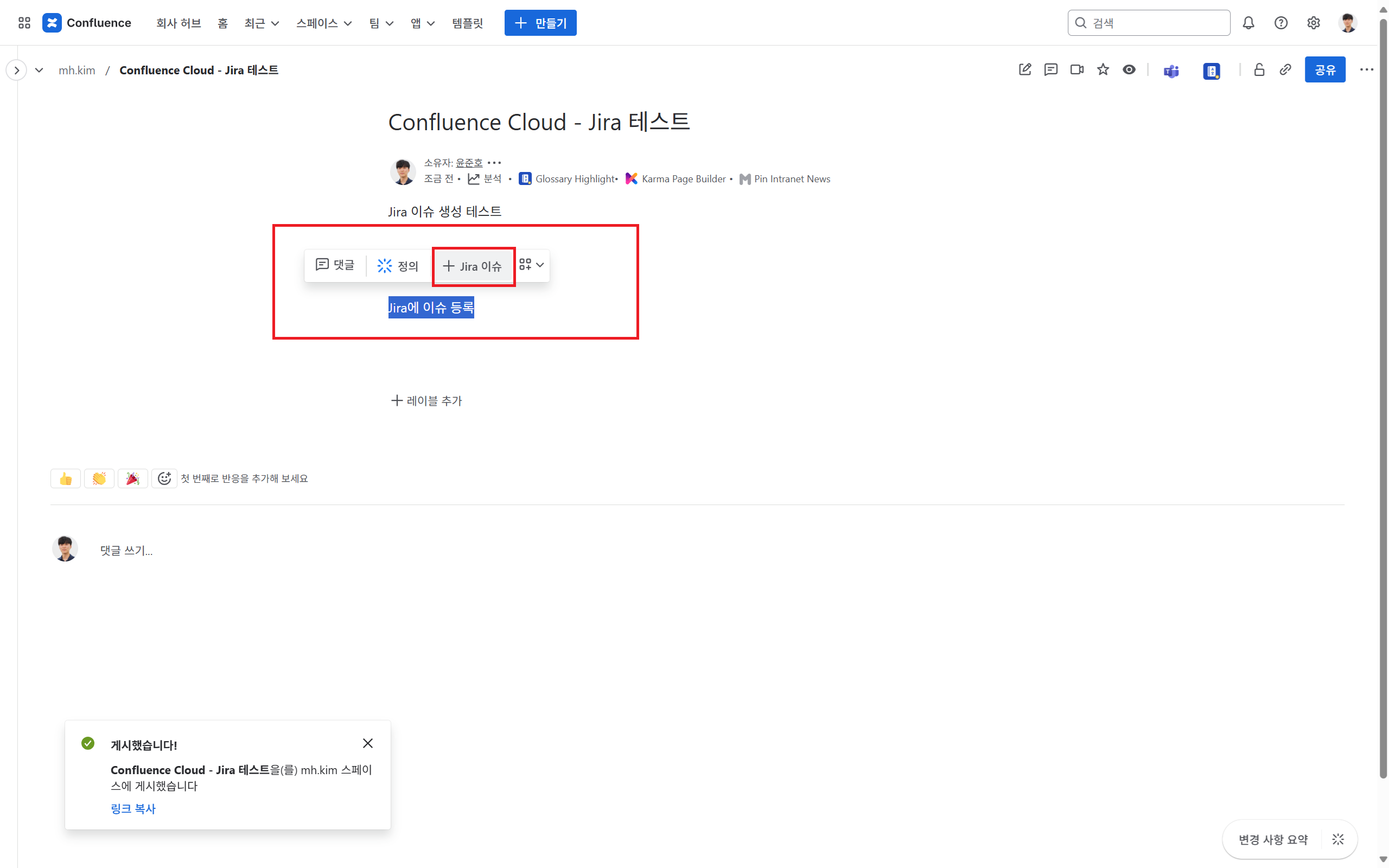Open owner ellipsis options
The image size is (1389, 868).
click(x=494, y=163)
